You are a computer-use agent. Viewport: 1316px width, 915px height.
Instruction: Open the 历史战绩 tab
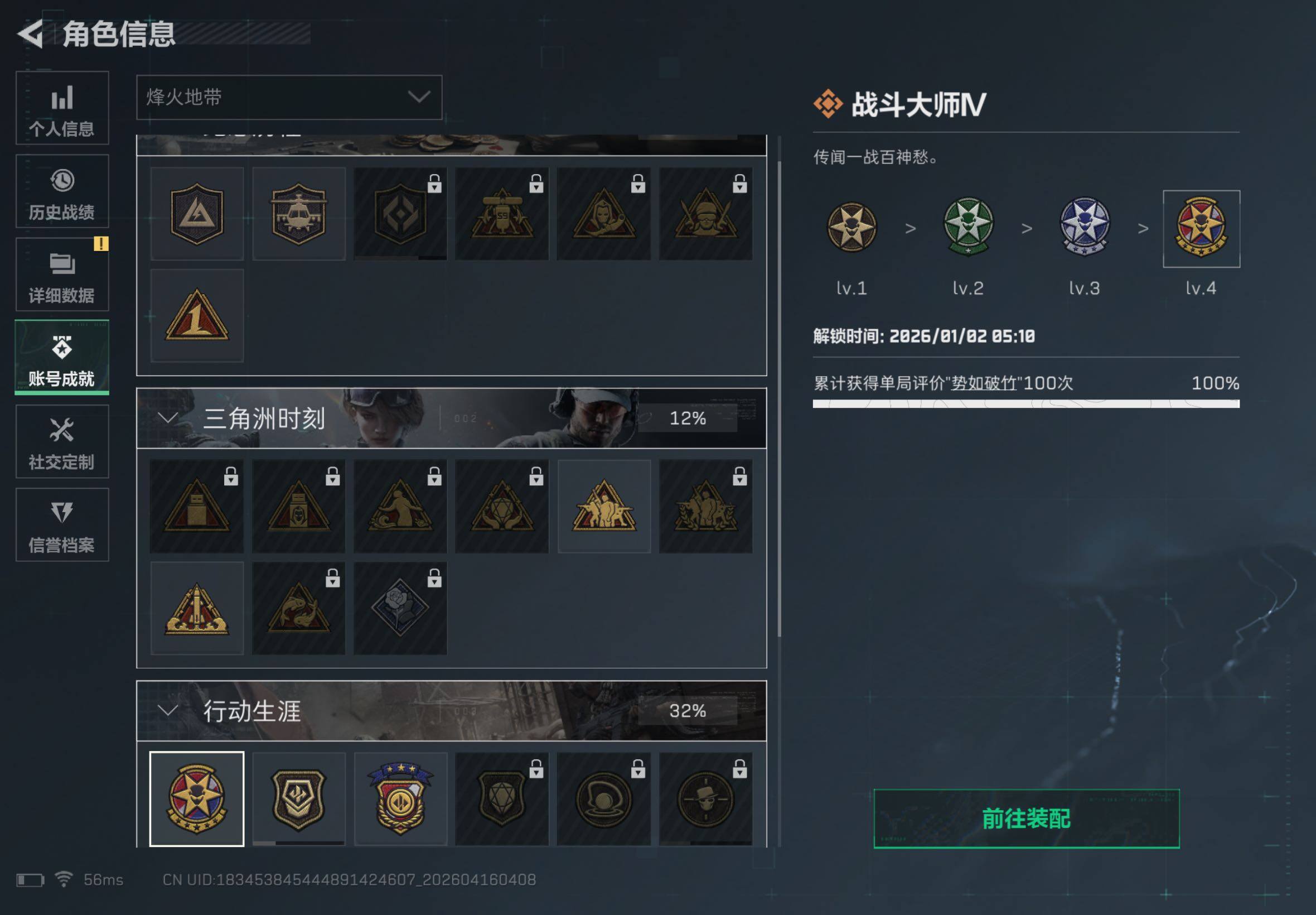click(x=62, y=191)
